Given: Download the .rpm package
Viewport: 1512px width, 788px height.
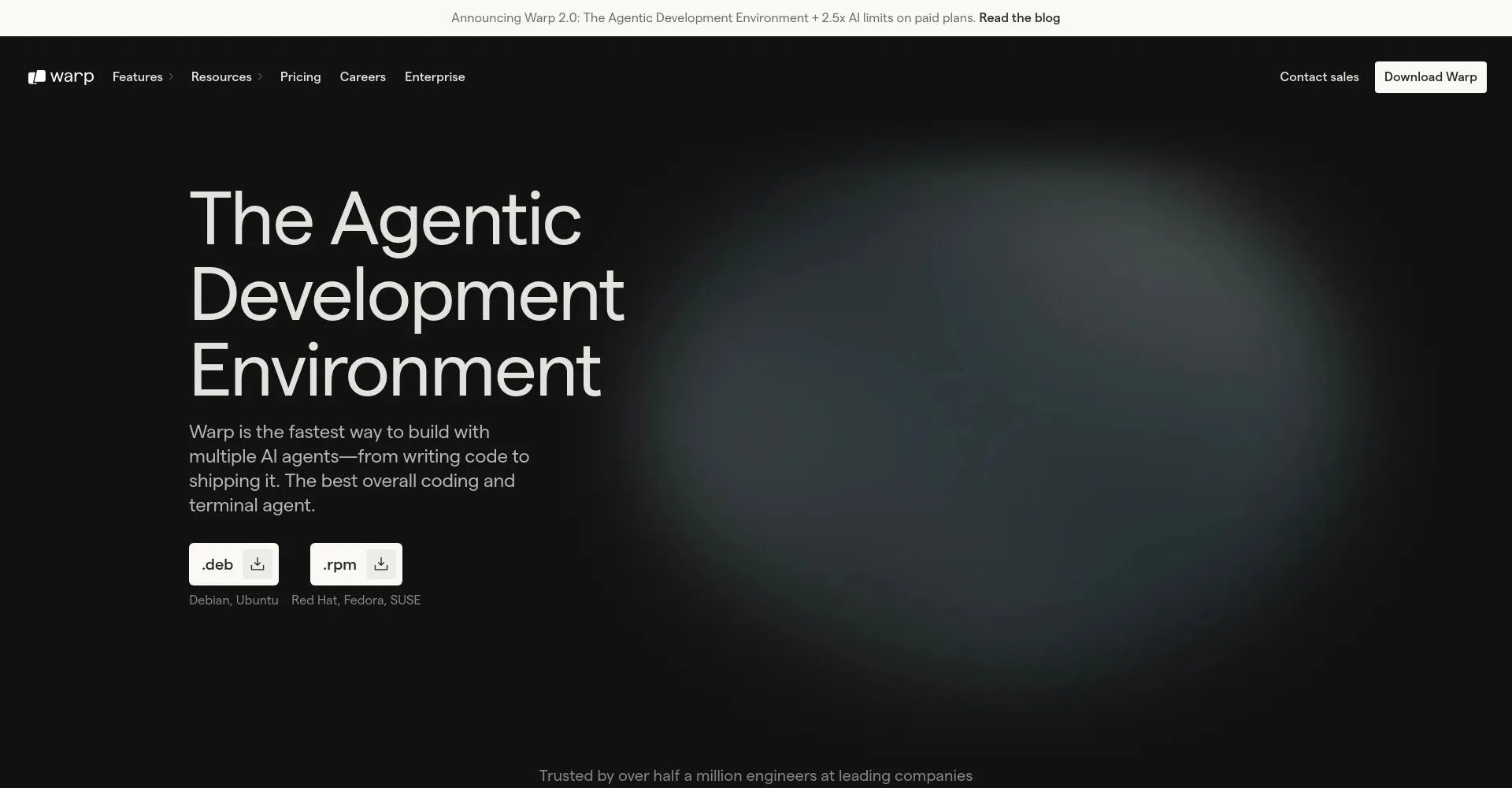Looking at the screenshot, I should pyautogui.click(x=356, y=564).
